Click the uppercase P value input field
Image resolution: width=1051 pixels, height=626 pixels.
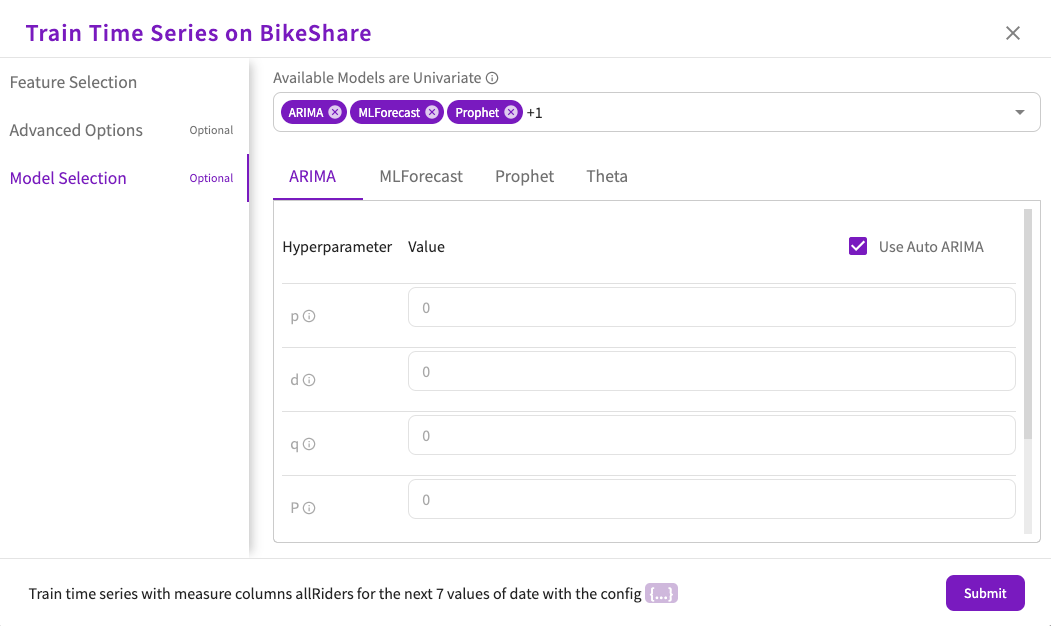tap(711, 499)
